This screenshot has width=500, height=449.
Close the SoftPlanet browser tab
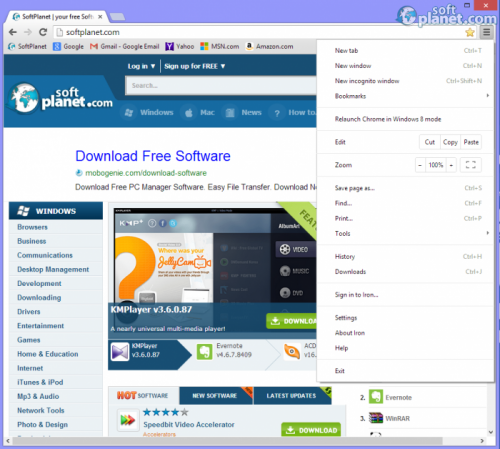pyautogui.click(x=100, y=17)
